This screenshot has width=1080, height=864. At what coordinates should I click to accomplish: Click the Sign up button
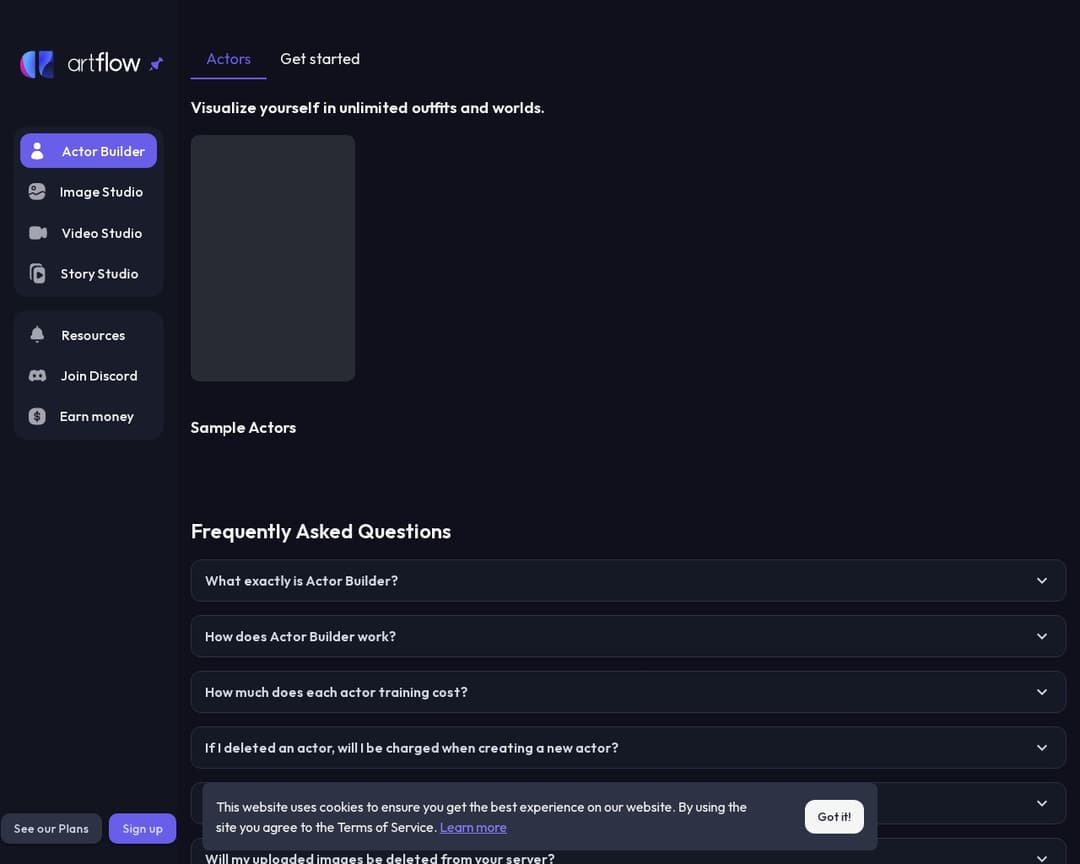point(142,828)
